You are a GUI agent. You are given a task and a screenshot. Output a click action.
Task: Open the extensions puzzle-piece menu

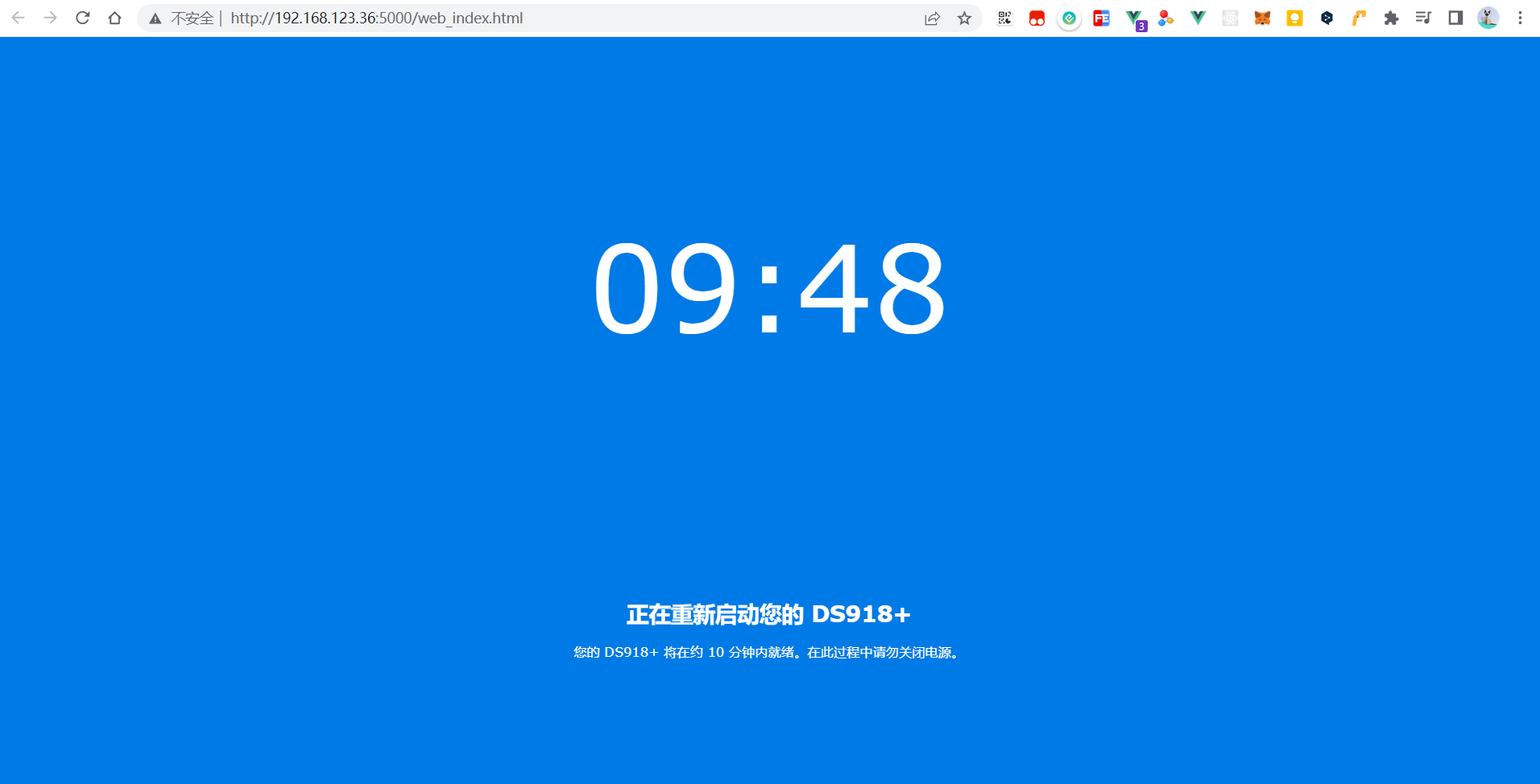click(1391, 18)
